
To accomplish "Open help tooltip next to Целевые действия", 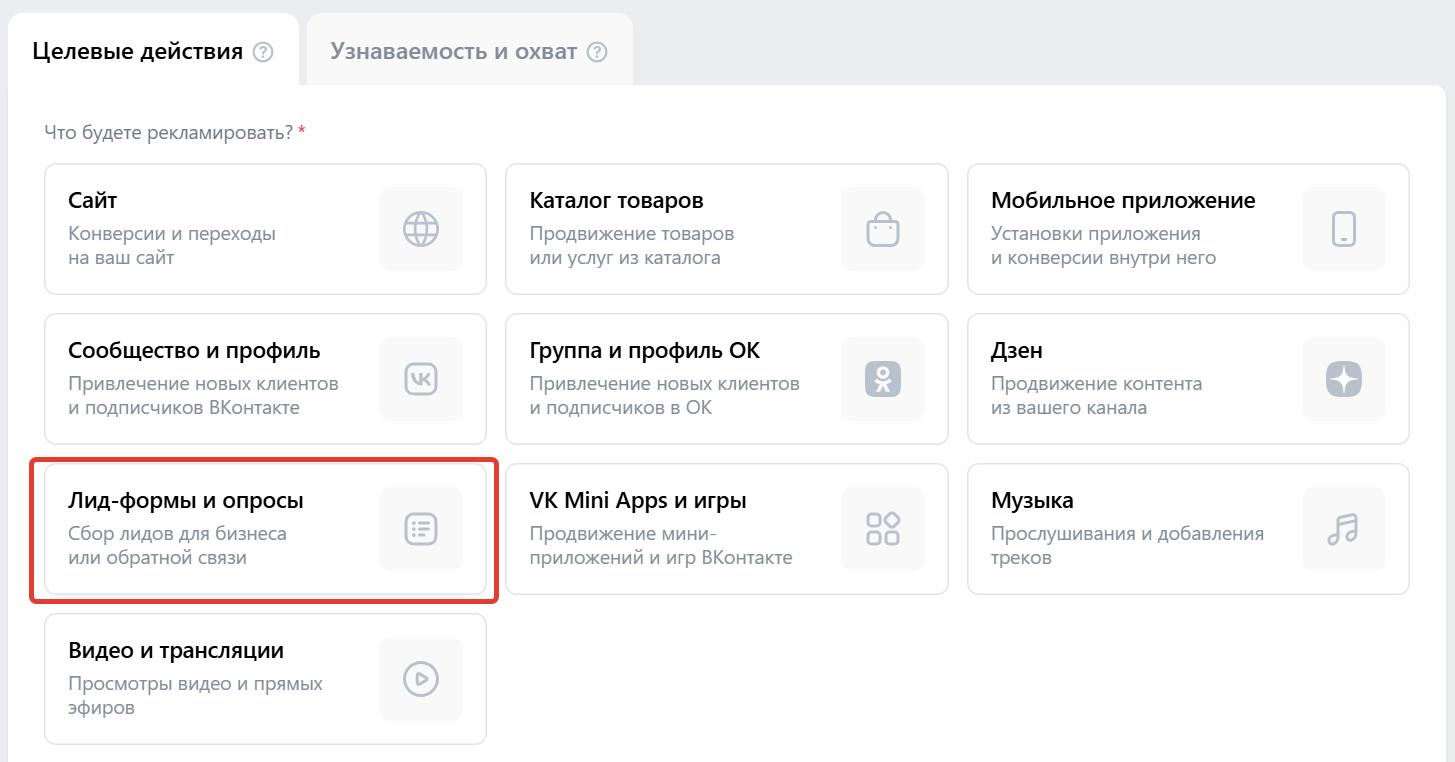I will coord(263,52).
